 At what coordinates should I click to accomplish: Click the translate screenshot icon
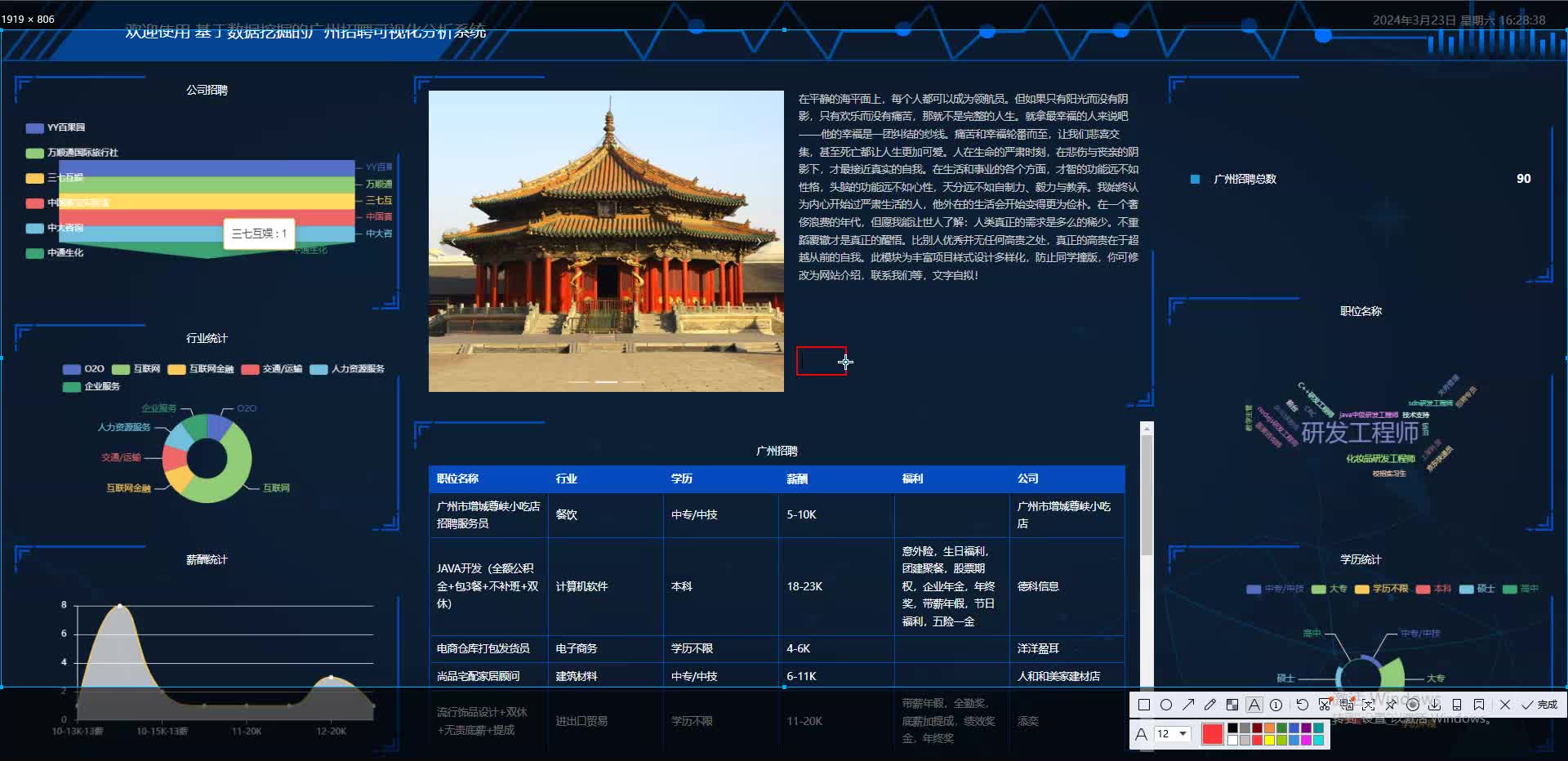click(1347, 705)
